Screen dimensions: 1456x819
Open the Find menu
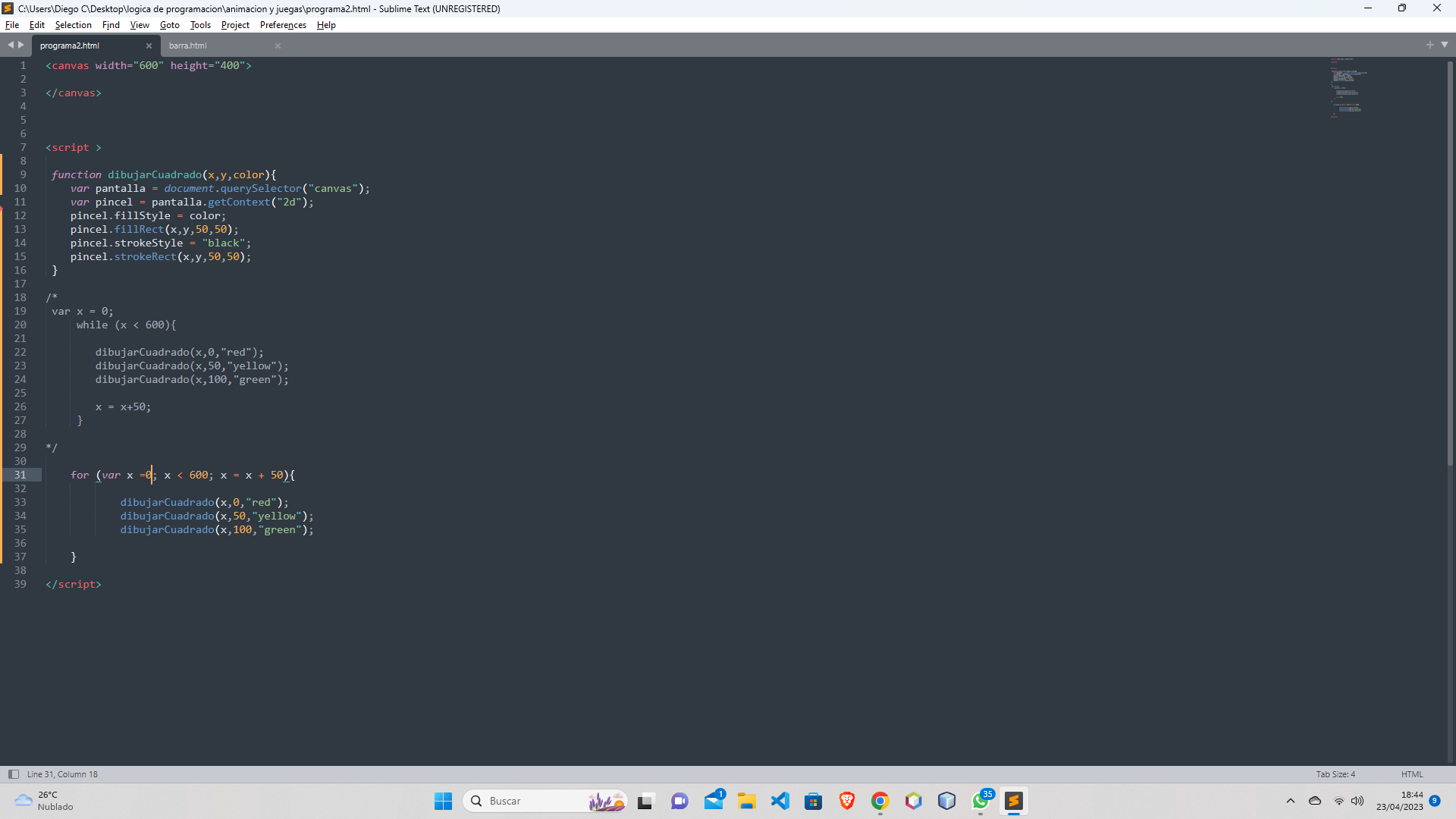tap(111, 25)
